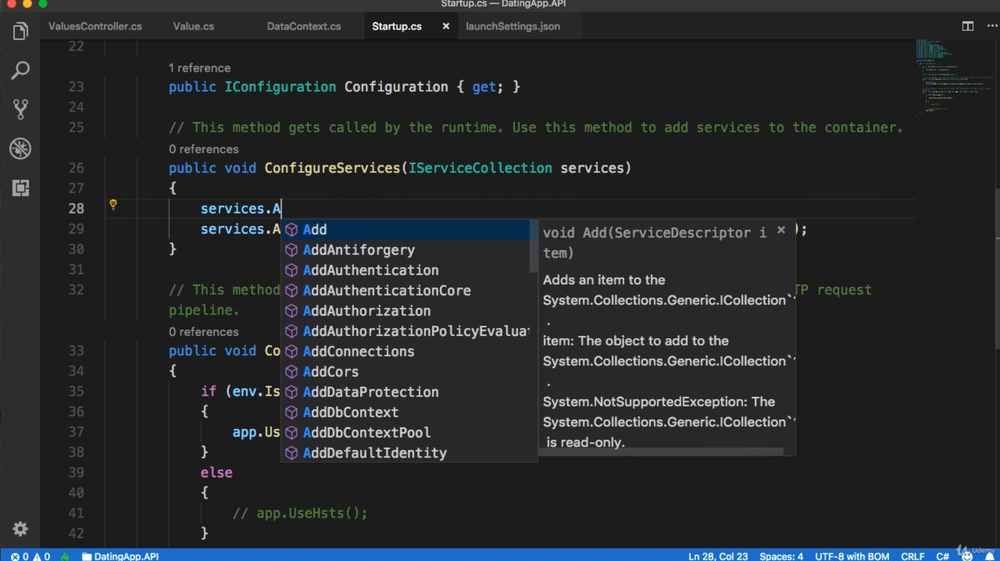Change the CRLF line ending setting
The height and width of the screenshot is (561, 1000).
[x=912, y=556]
